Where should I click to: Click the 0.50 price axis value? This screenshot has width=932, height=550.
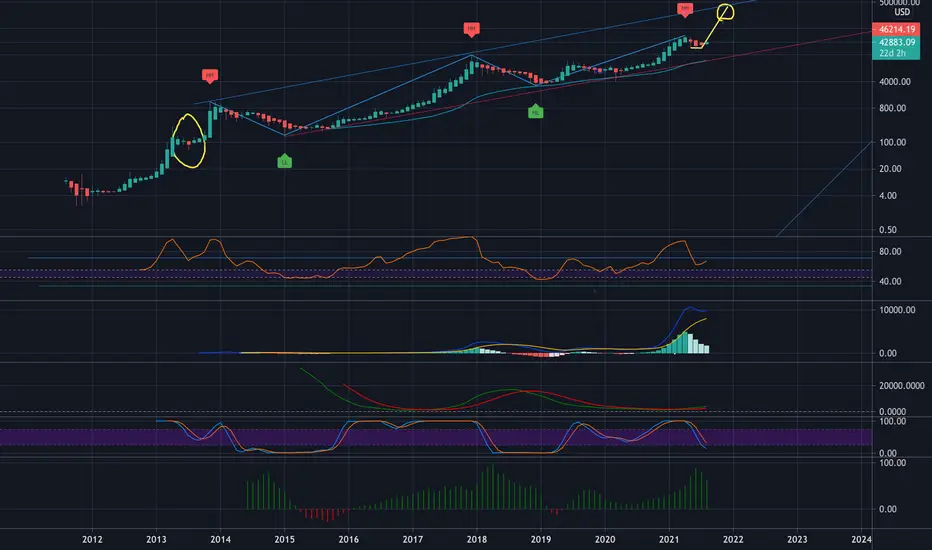888,230
